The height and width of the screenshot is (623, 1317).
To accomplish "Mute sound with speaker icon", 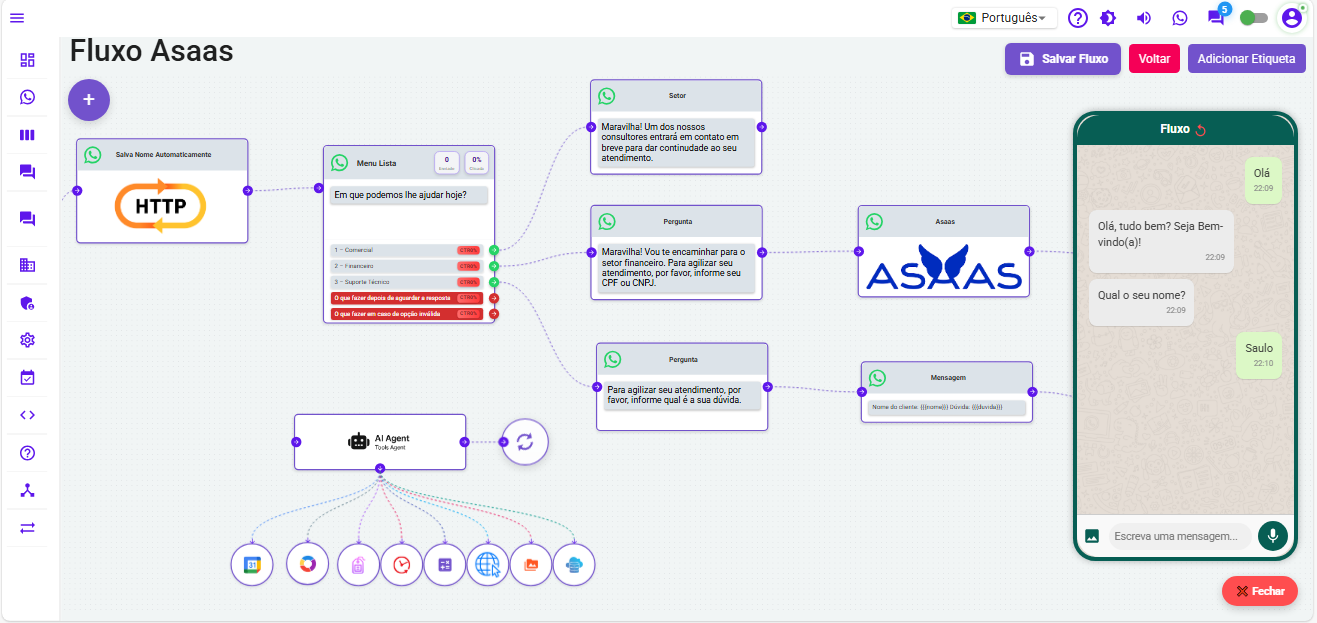I will click(x=1144, y=18).
